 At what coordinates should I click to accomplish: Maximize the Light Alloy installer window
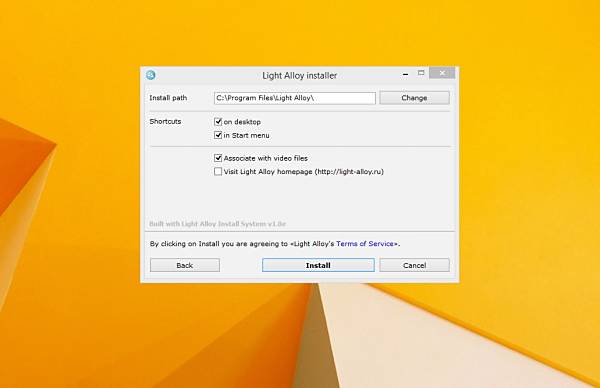point(421,73)
